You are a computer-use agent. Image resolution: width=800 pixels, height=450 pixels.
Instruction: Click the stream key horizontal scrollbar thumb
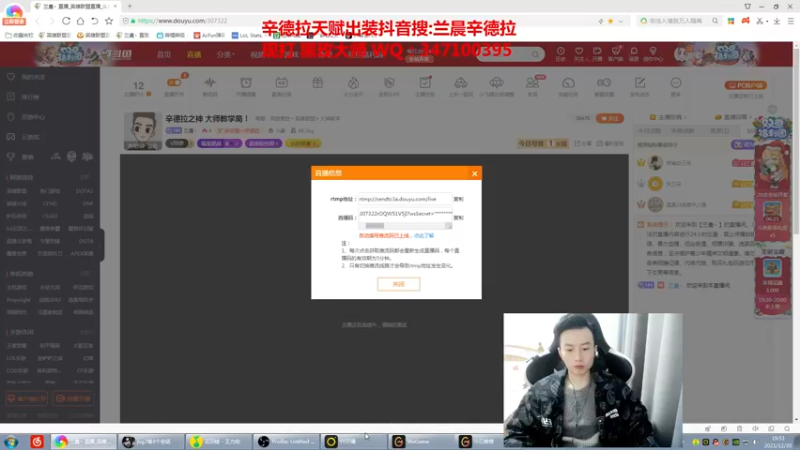[374, 226]
